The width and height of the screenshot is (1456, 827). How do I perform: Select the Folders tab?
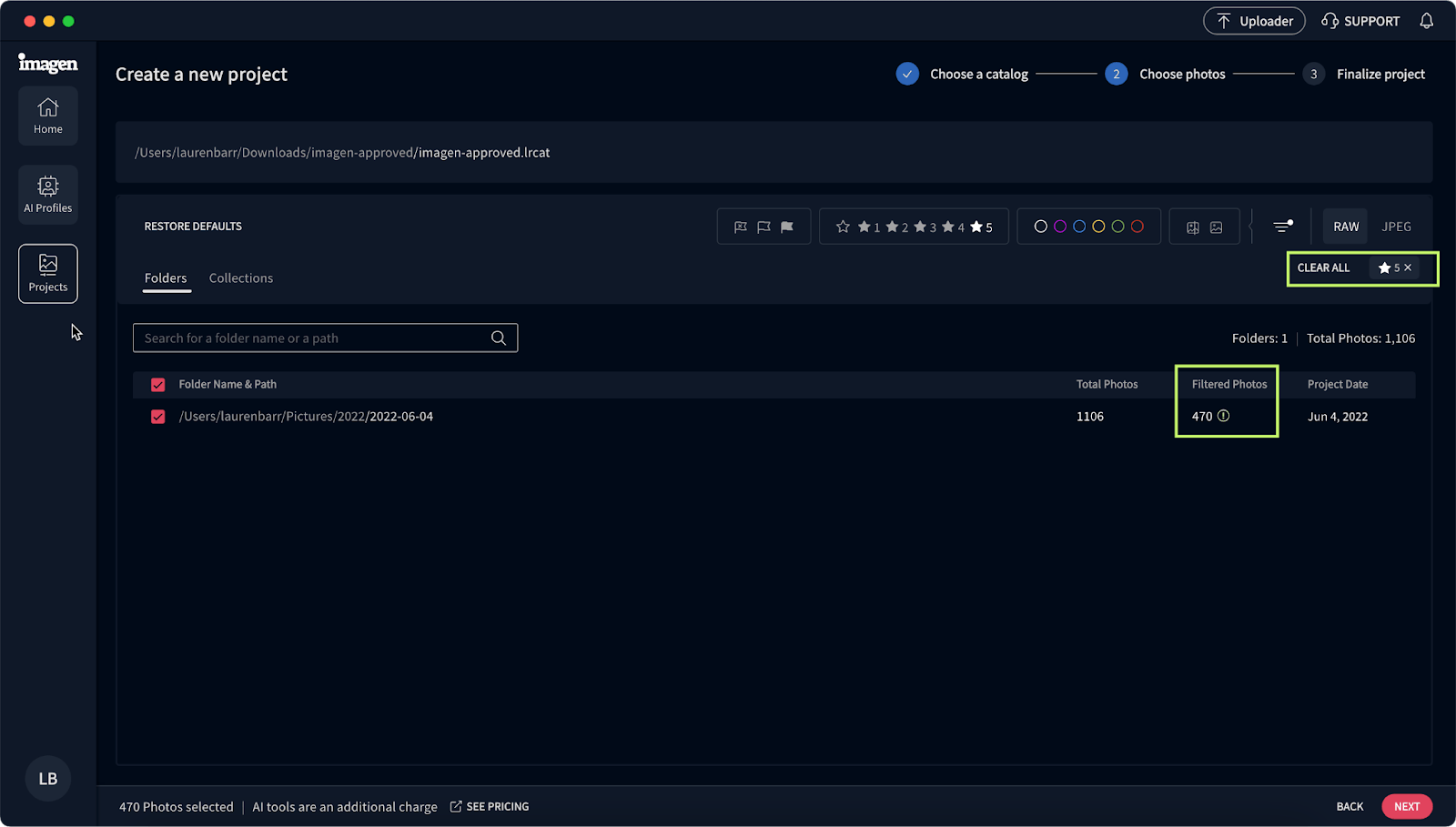click(166, 278)
